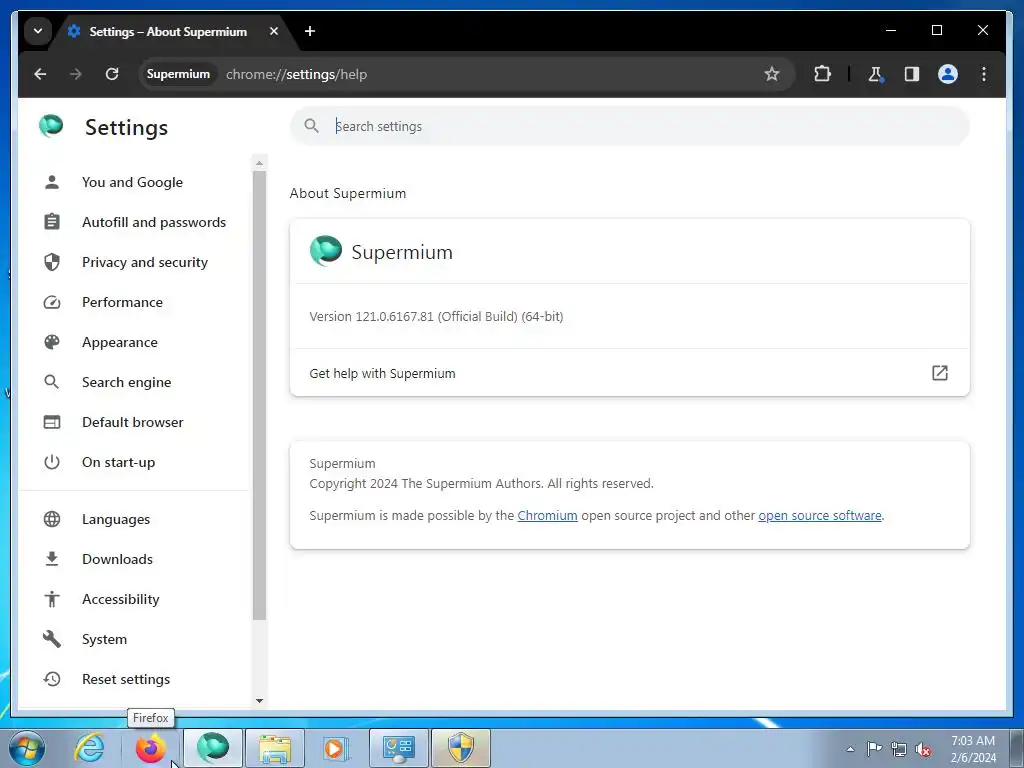
Task: Click the external link icon for help
Action: click(x=939, y=373)
